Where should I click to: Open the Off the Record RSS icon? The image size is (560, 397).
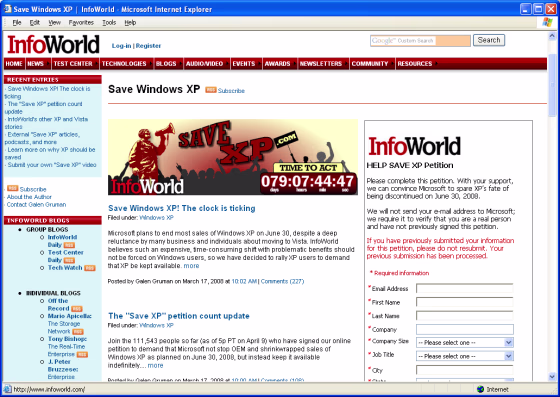(x=77, y=308)
